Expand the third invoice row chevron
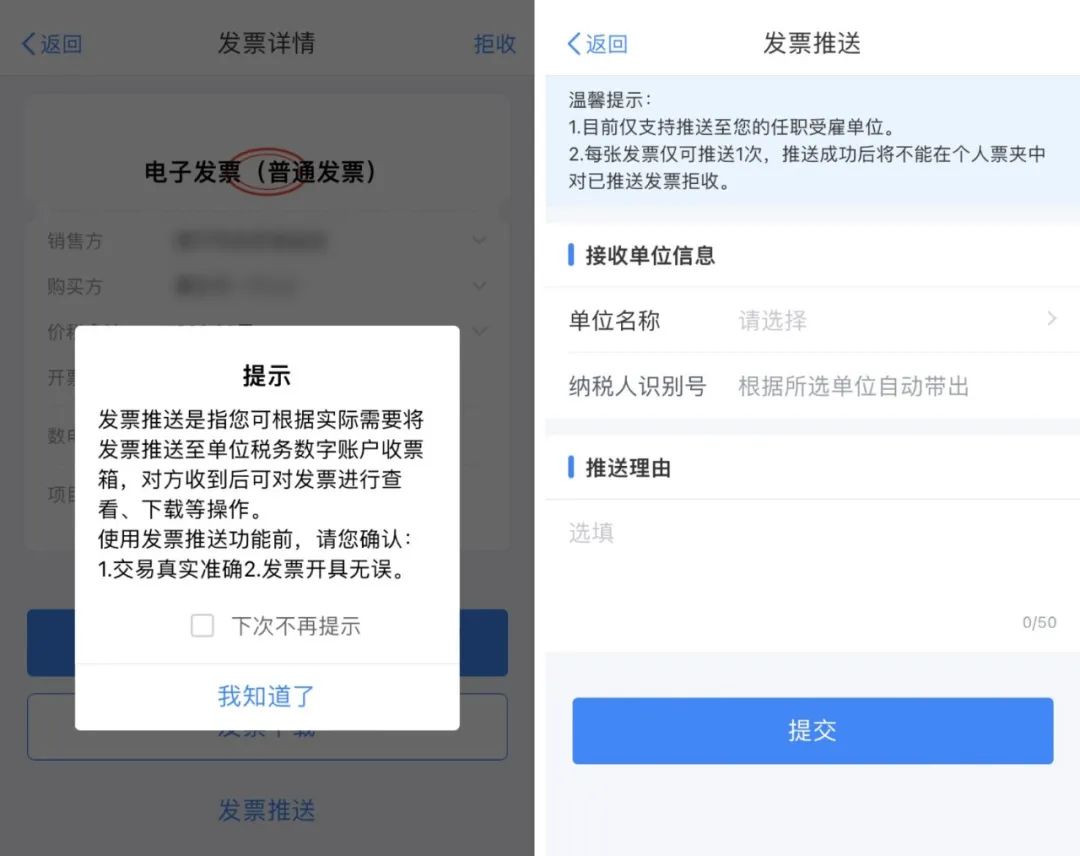Screen dimensions: 1080x856 pos(479,331)
